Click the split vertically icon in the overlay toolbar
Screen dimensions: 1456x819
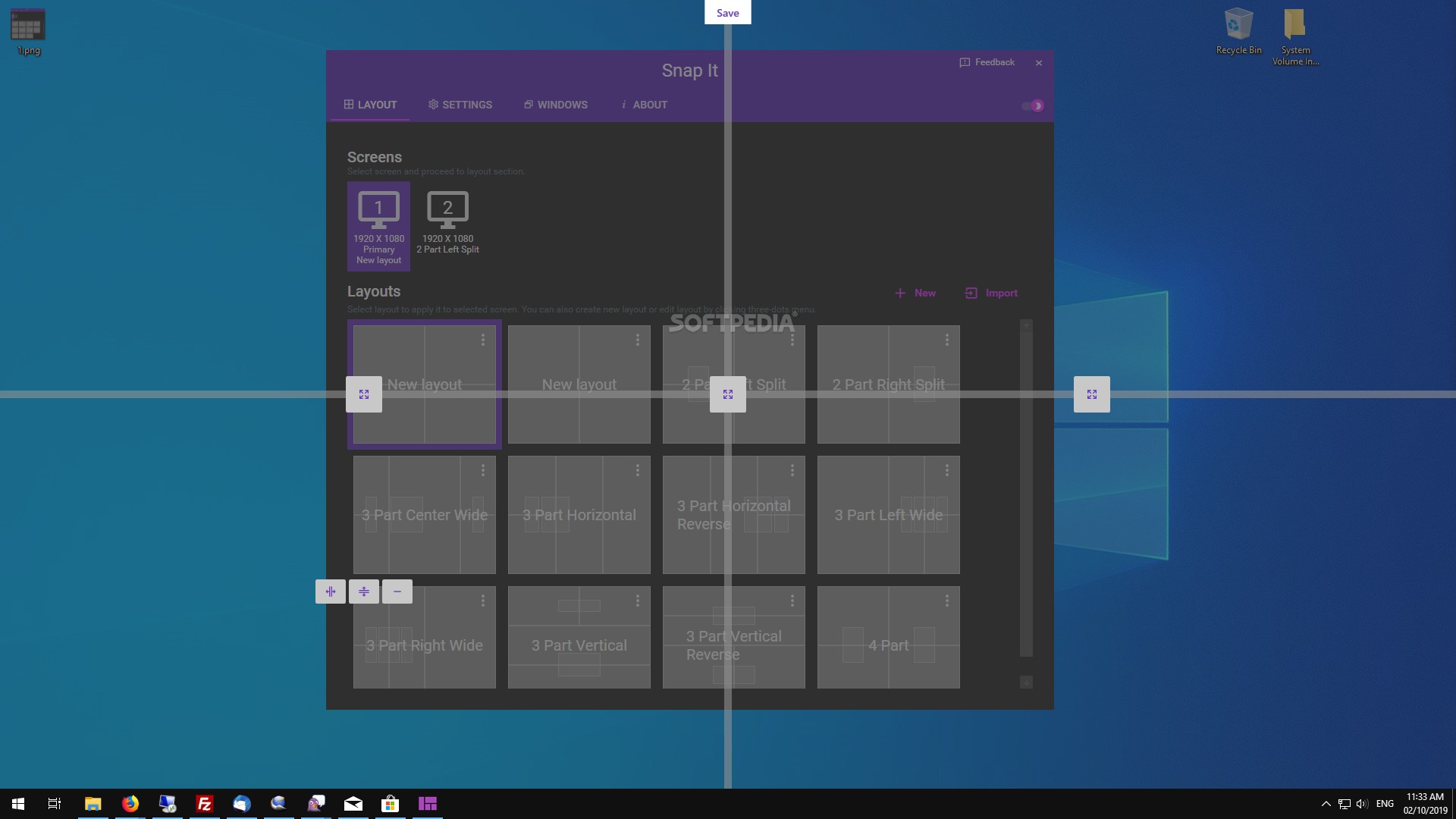pos(331,591)
